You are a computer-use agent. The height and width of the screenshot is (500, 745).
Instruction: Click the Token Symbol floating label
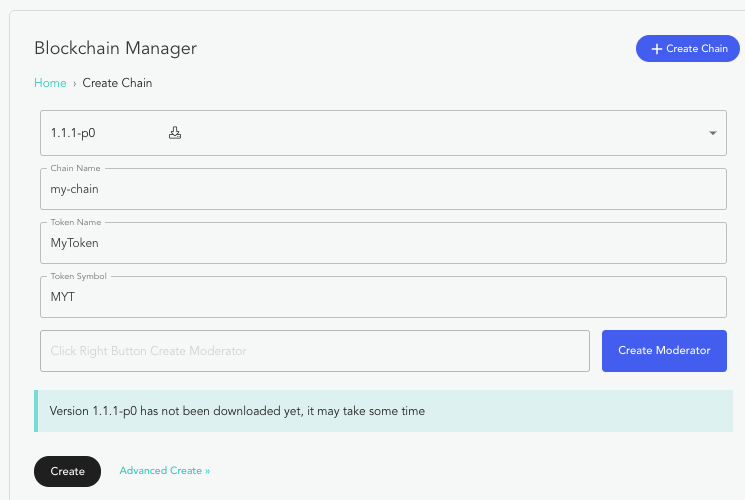[x=78, y=276]
